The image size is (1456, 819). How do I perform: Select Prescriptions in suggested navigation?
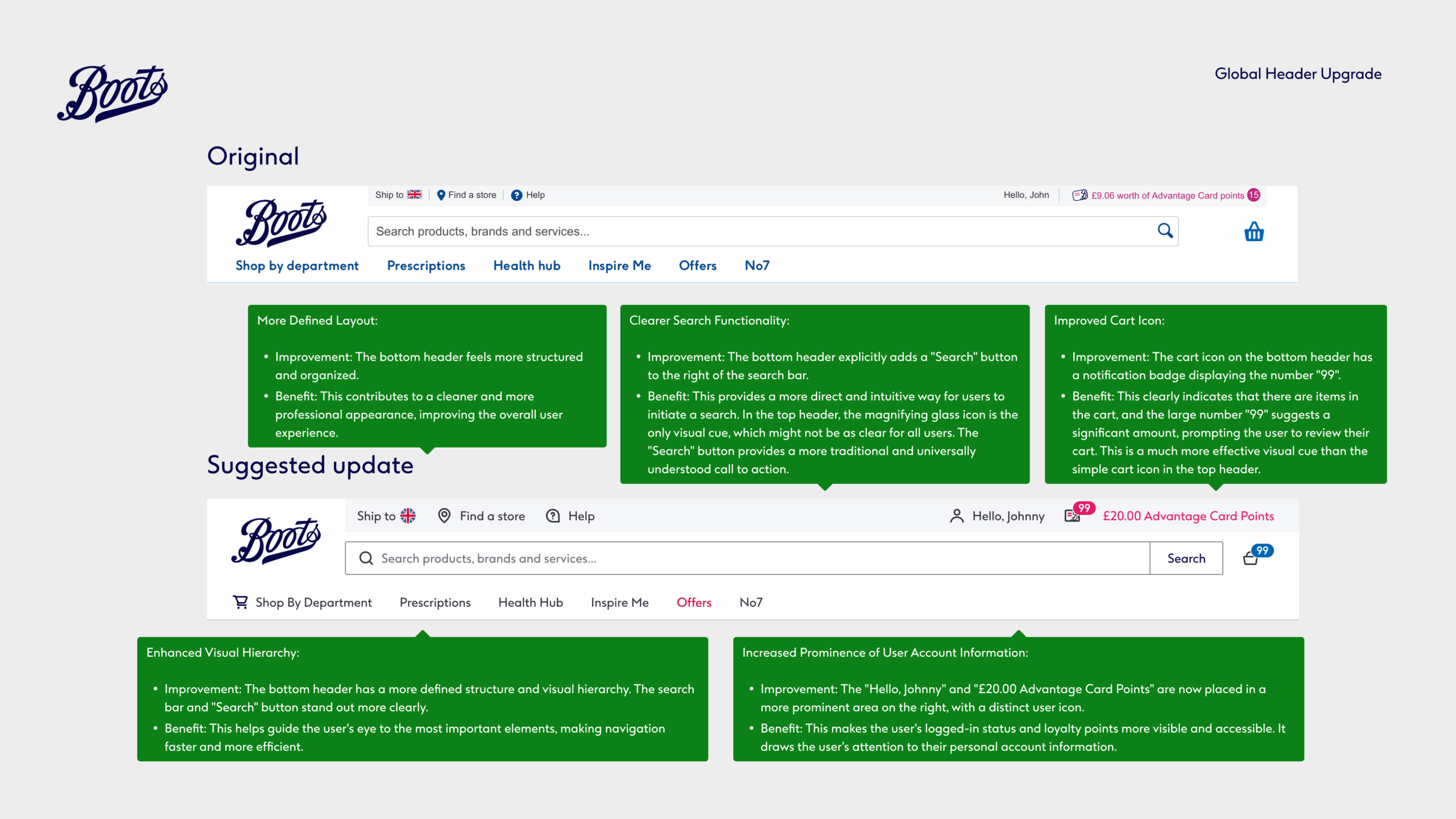pyautogui.click(x=435, y=602)
